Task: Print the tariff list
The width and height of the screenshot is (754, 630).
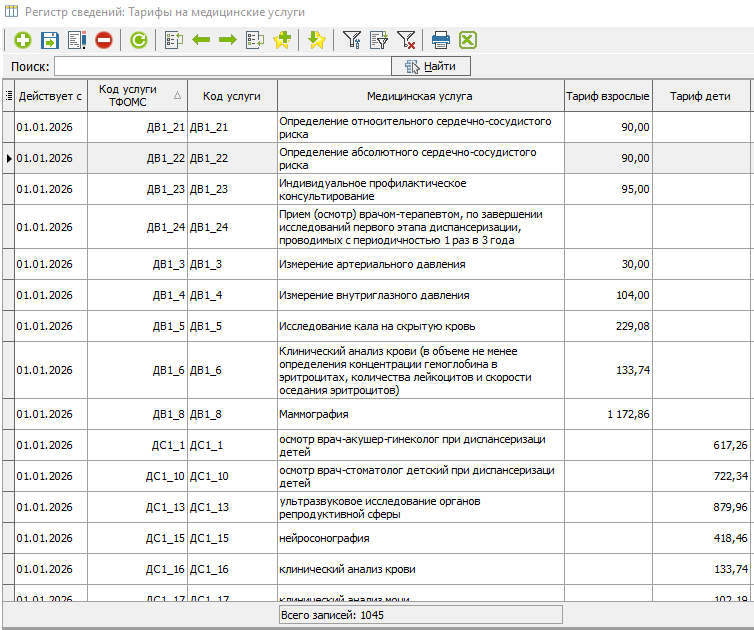Action: (441, 40)
